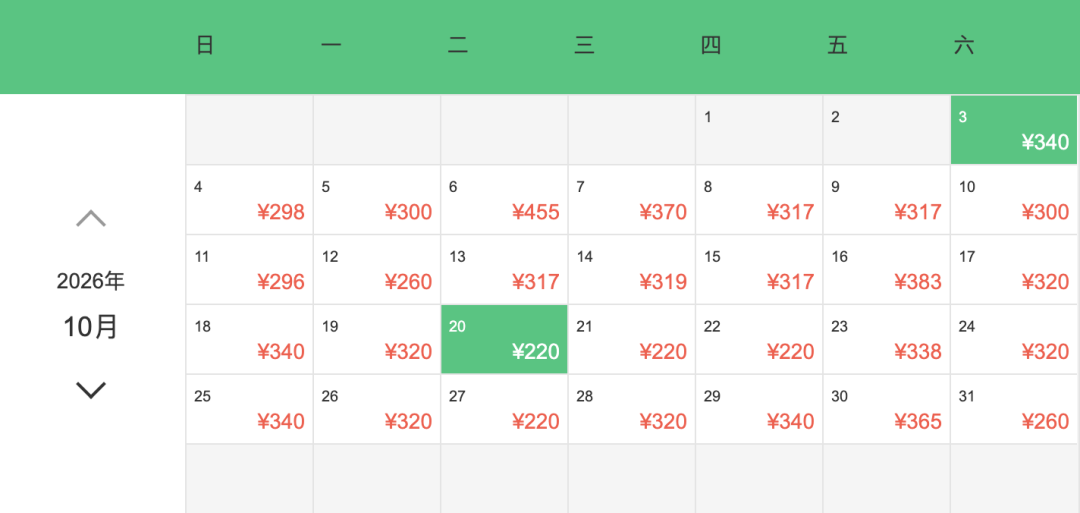Select October 25 priced ¥340

[x=249, y=410]
